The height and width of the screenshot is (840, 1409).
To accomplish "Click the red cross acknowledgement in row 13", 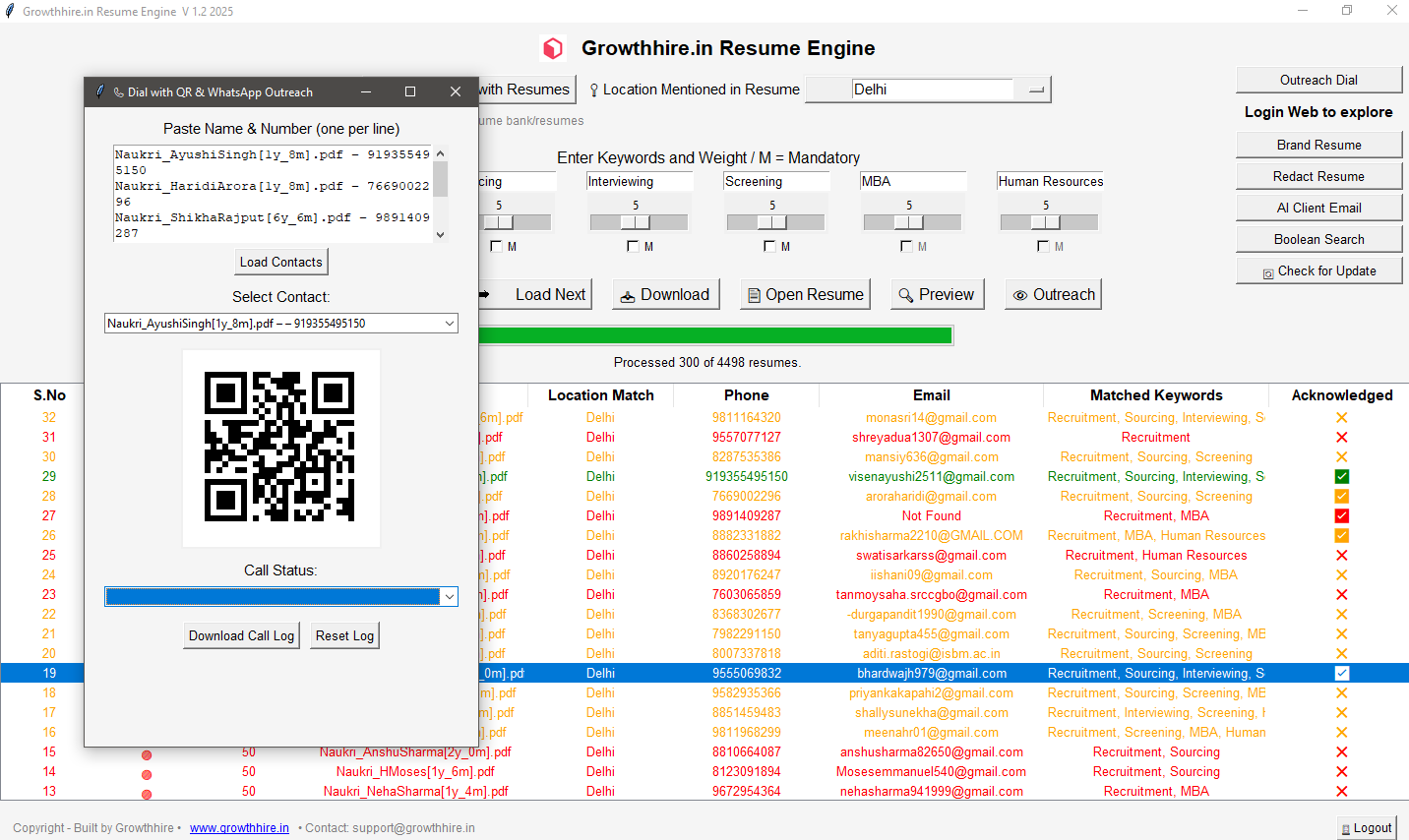I will 1342,792.
